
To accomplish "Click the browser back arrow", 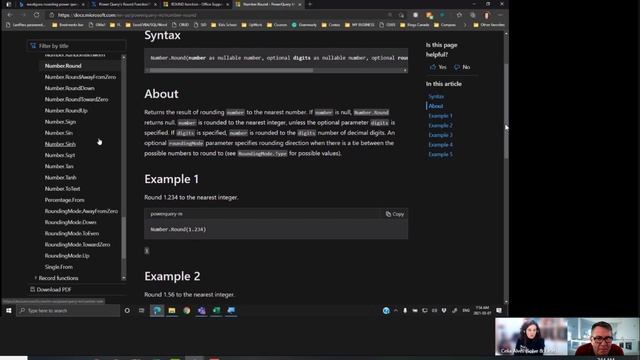I will coord(10,15).
